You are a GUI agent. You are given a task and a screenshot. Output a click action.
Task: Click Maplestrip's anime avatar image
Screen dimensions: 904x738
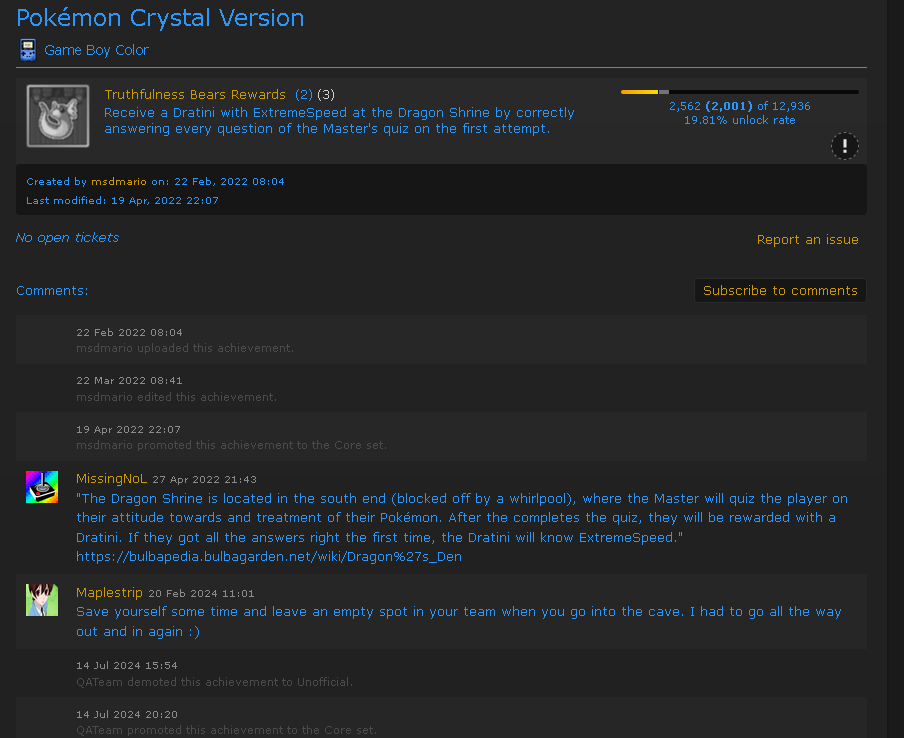[42, 600]
